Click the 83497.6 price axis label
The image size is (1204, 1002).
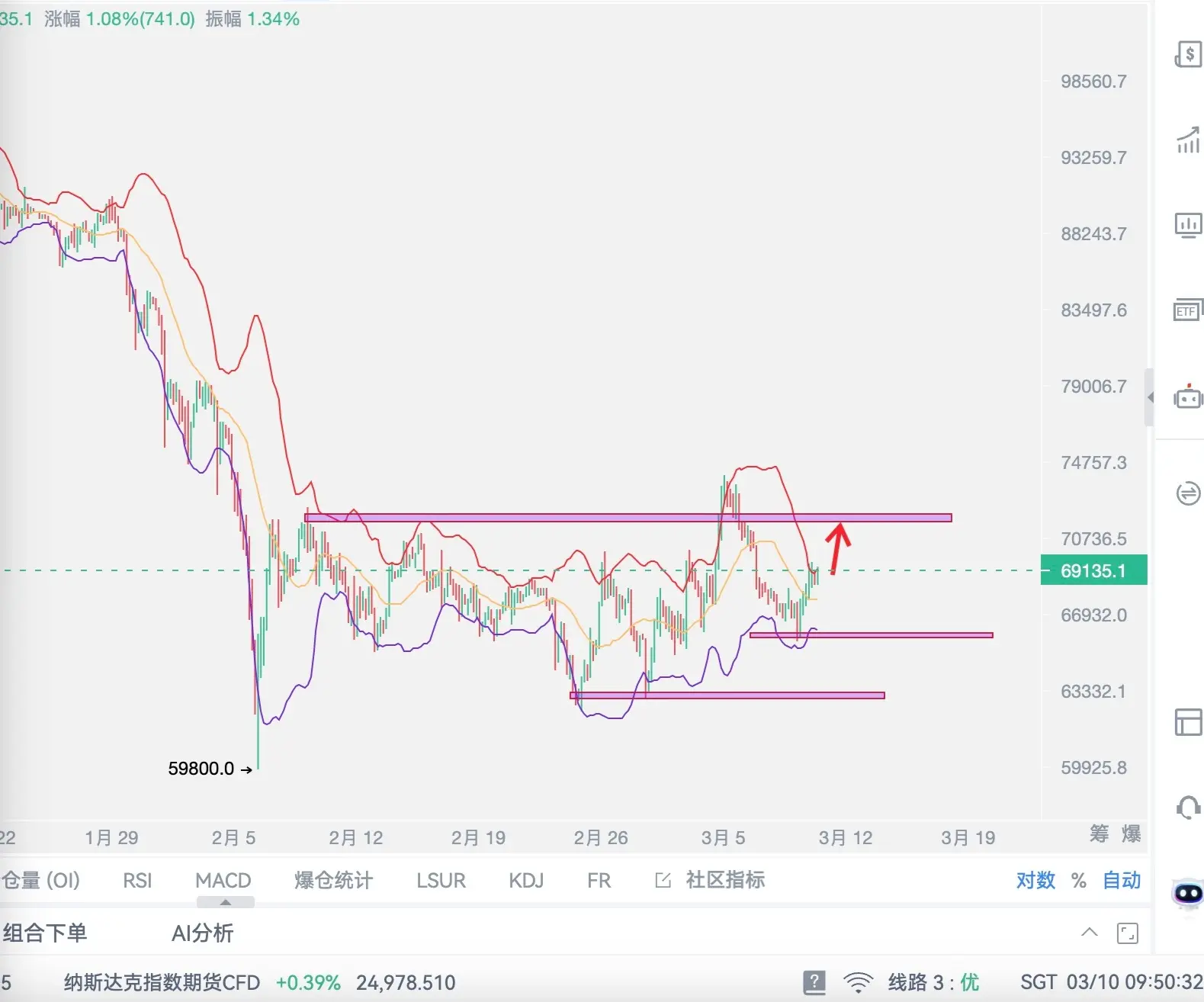point(1093,310)
